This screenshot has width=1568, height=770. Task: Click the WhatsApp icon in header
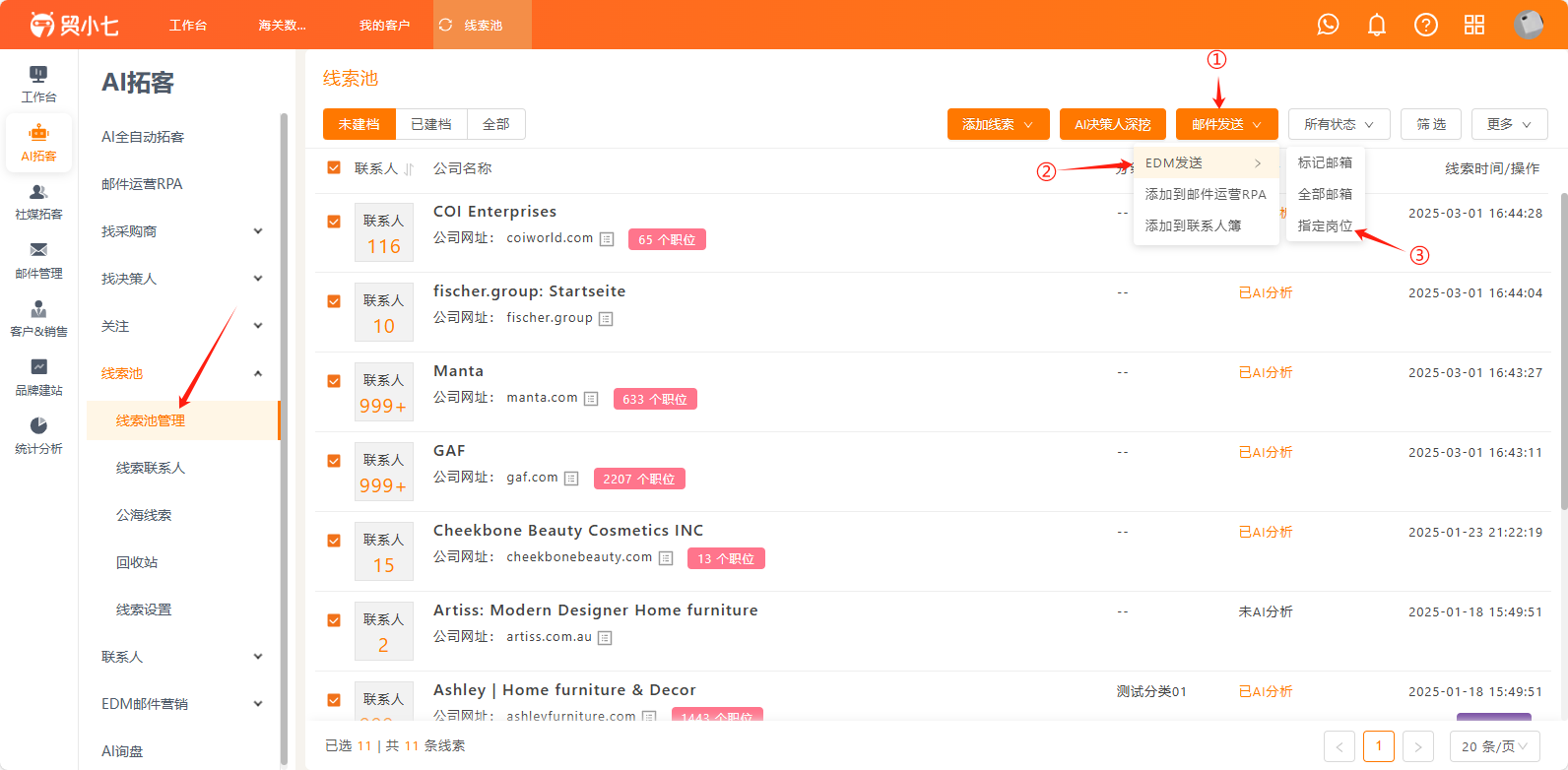(1328, 25)
